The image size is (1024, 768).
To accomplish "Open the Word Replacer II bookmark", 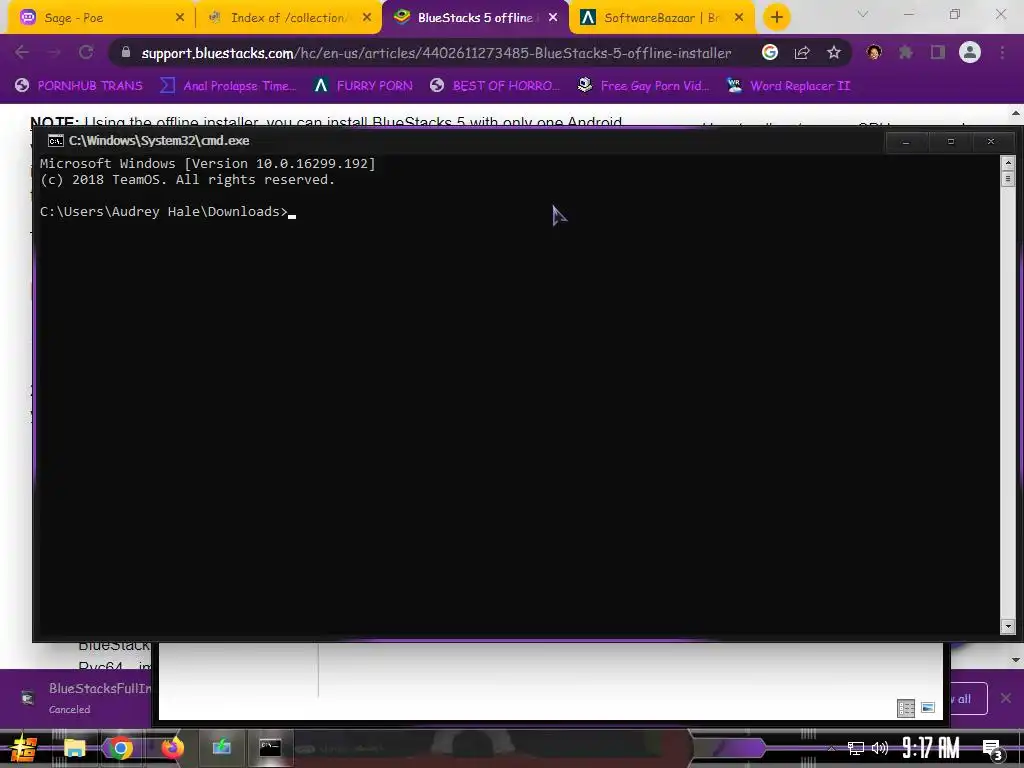I will tap(788, 86).
